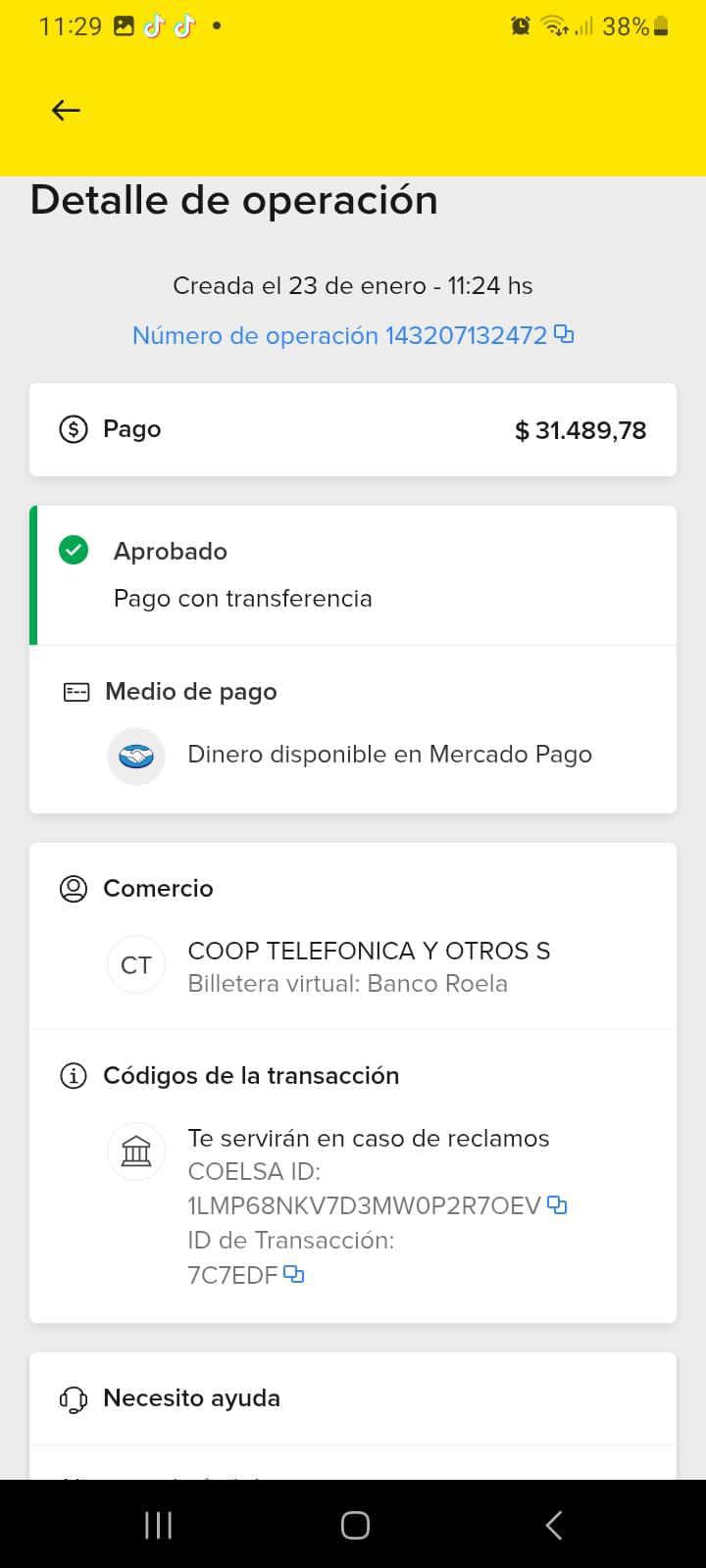Tap the green approved checkmark icon
Screen dimensions: 706x1568
pyautogui.click(x=74, y=551)
